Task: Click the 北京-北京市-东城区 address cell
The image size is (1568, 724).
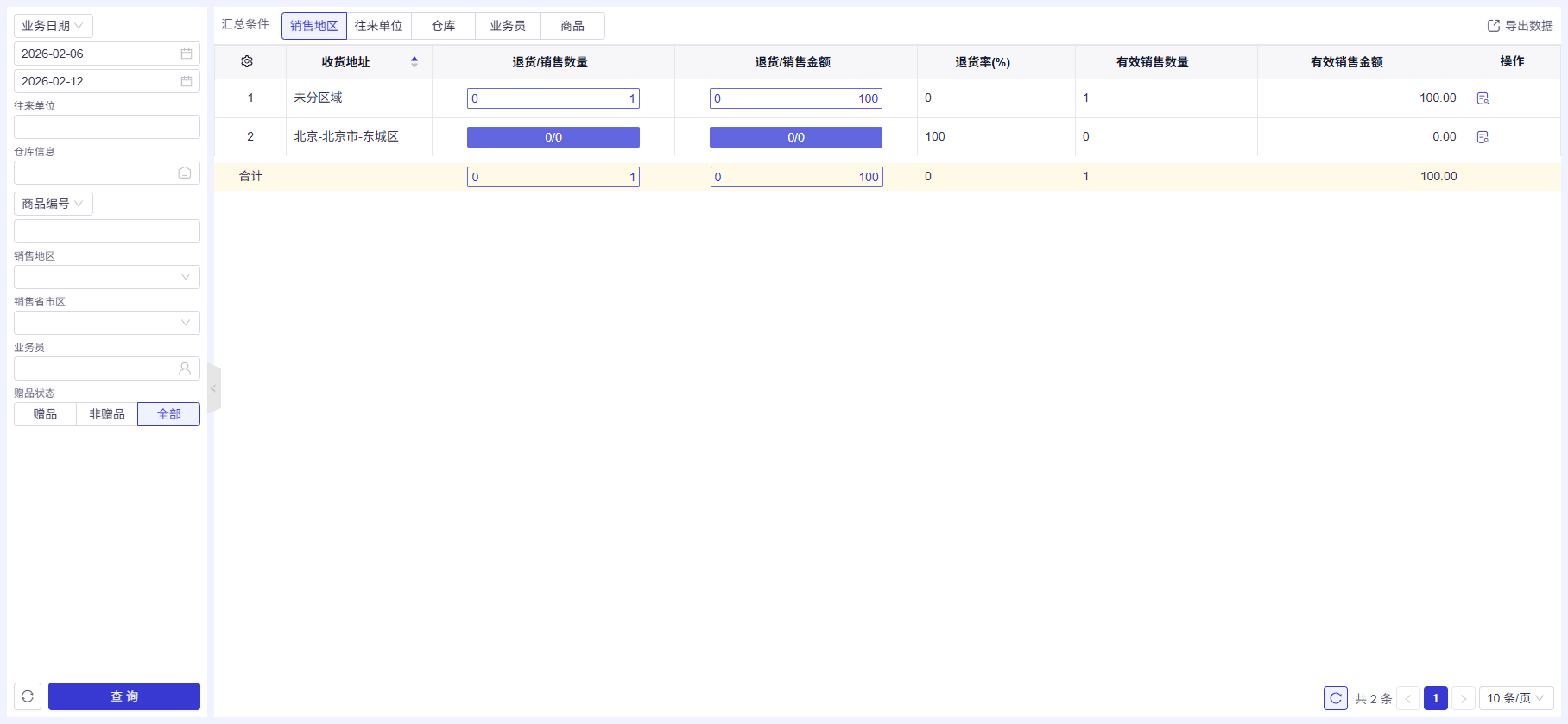Action: 359,137
